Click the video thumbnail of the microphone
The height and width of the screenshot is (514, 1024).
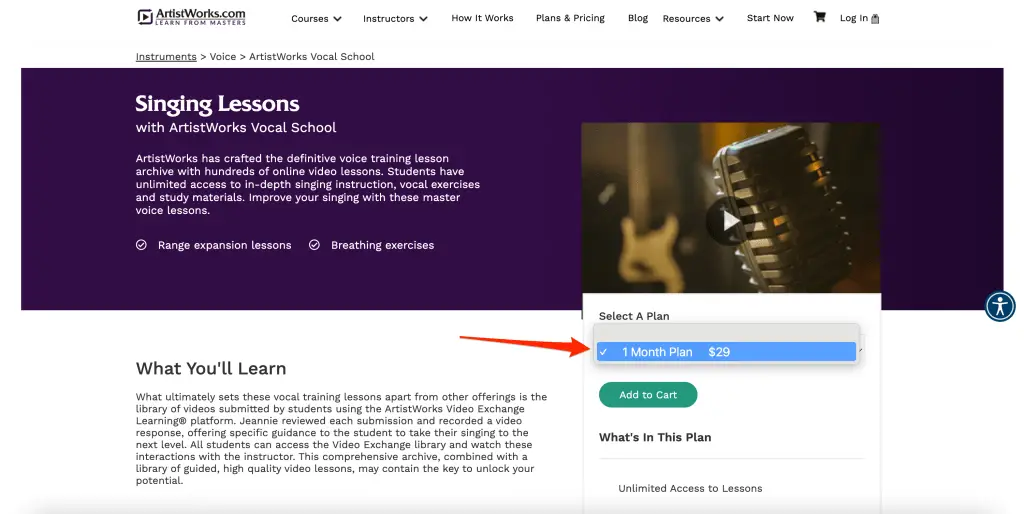731,208
